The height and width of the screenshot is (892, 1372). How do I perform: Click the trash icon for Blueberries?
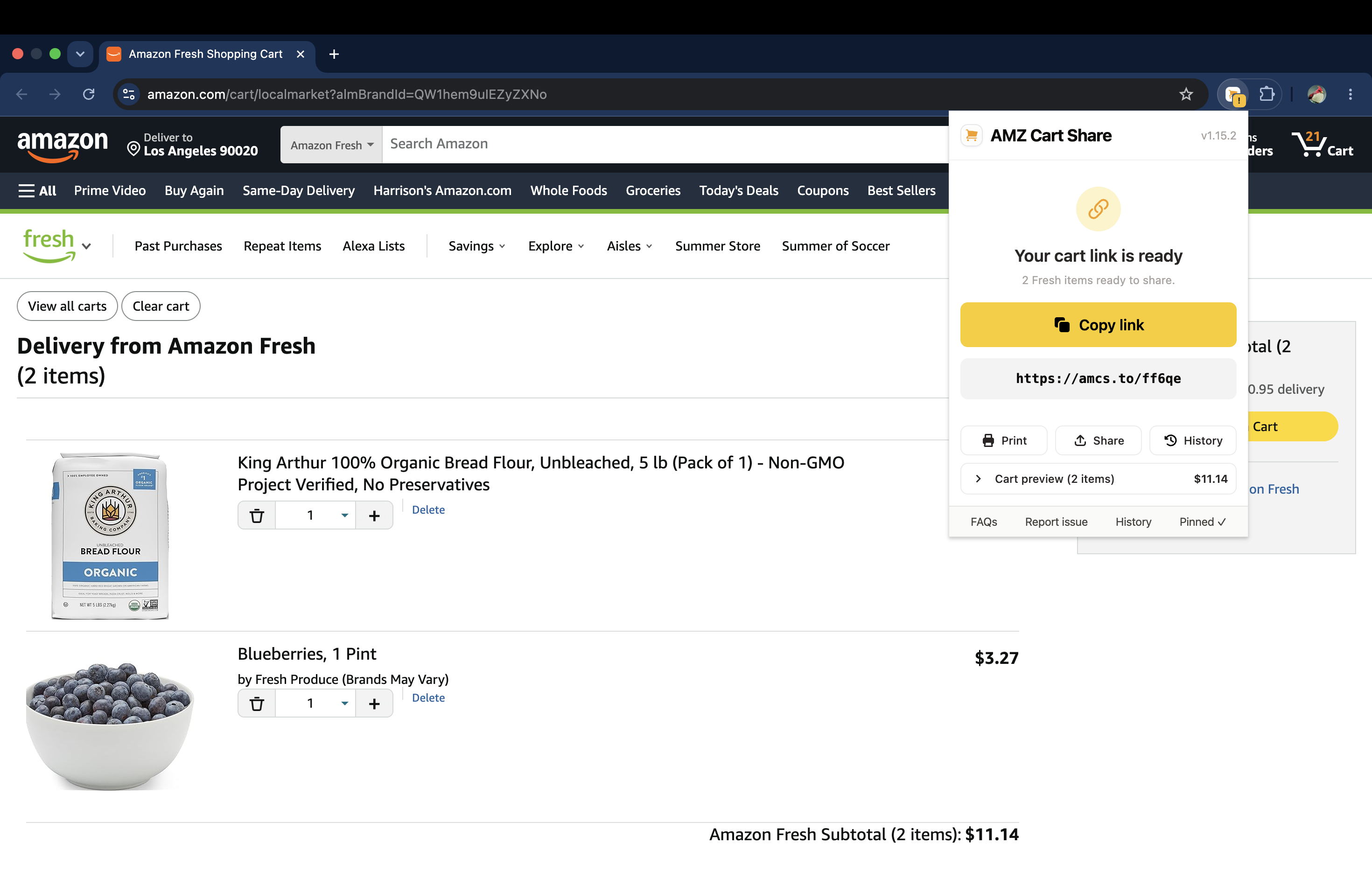(x=257, y=703)
